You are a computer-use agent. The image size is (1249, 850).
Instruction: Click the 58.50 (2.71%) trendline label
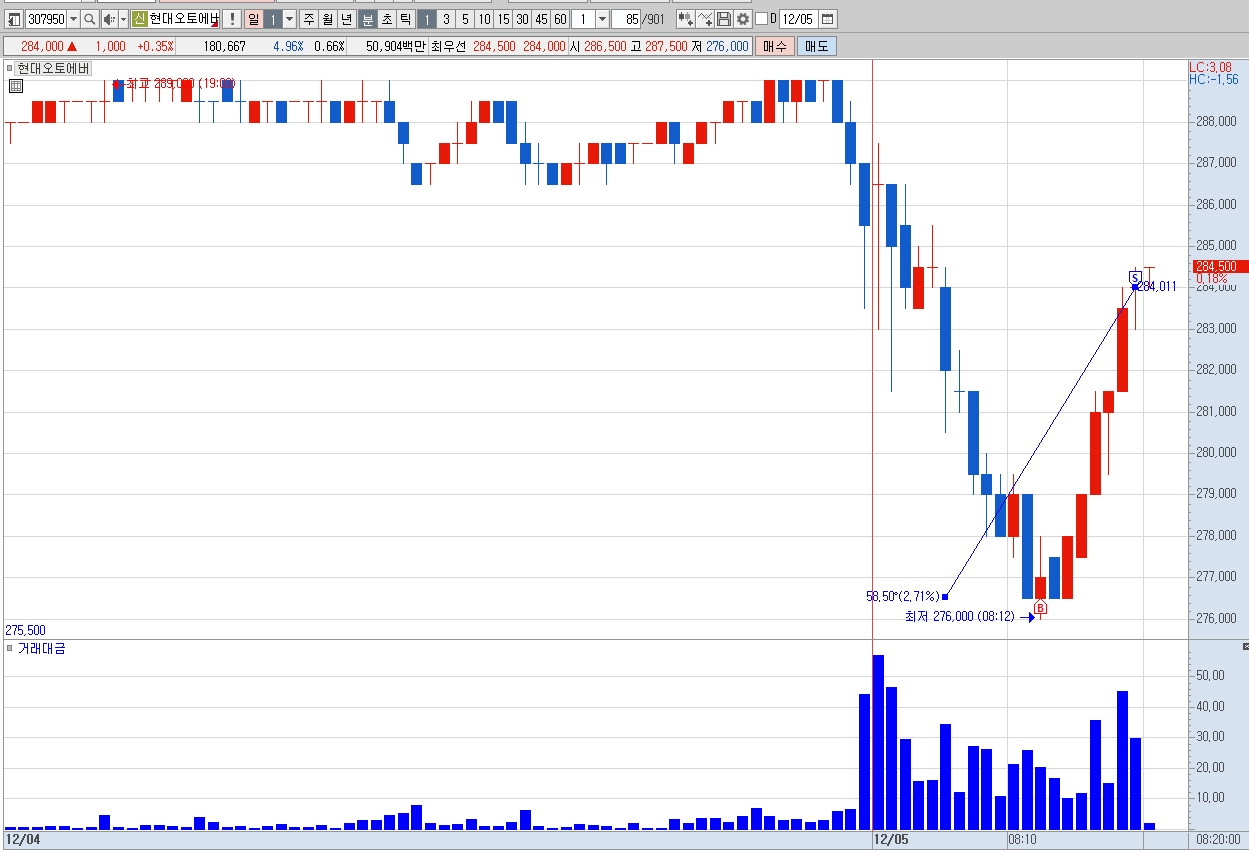(902, 596)
